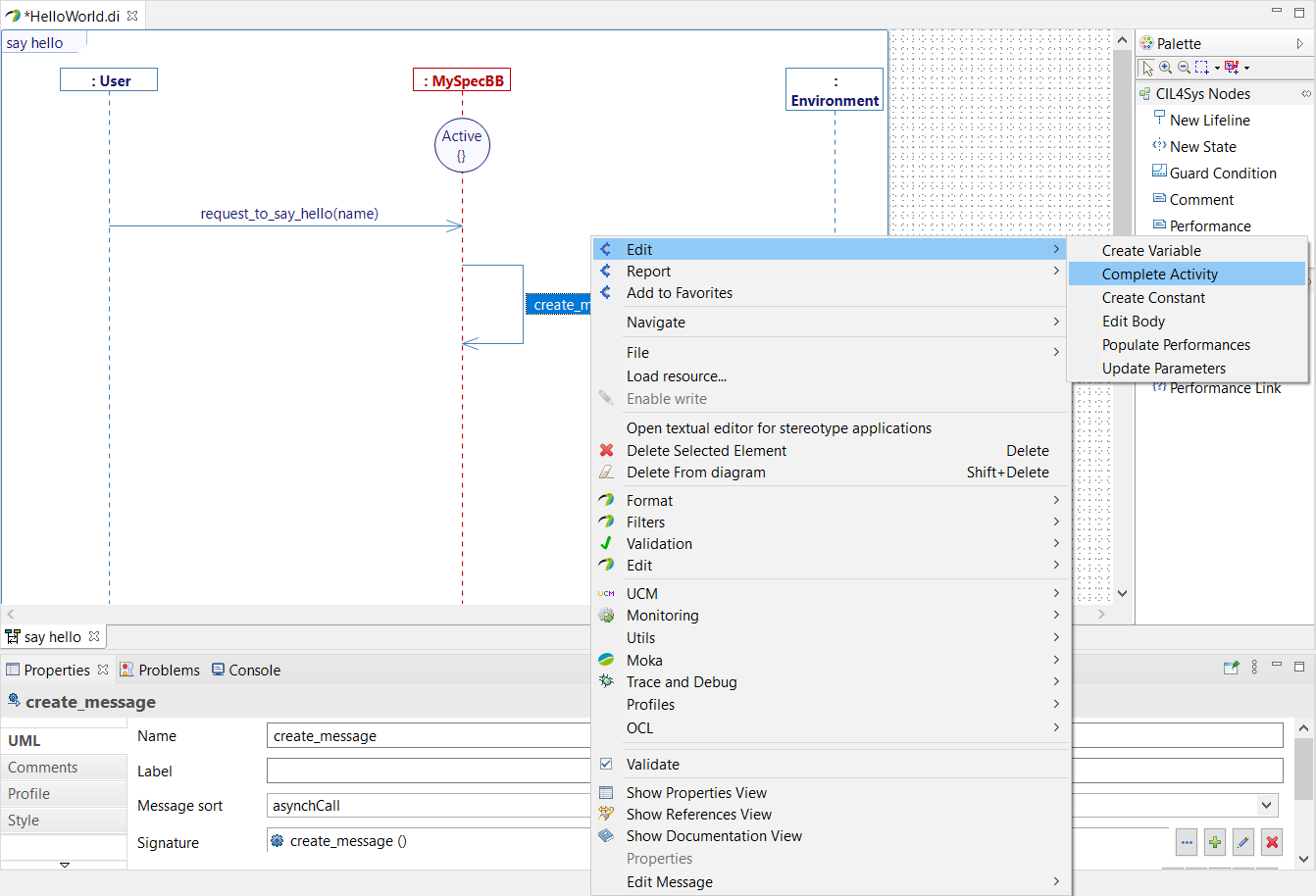
Task: Toggle the Validate checkbox in context menu
Action: coord(606,764)
